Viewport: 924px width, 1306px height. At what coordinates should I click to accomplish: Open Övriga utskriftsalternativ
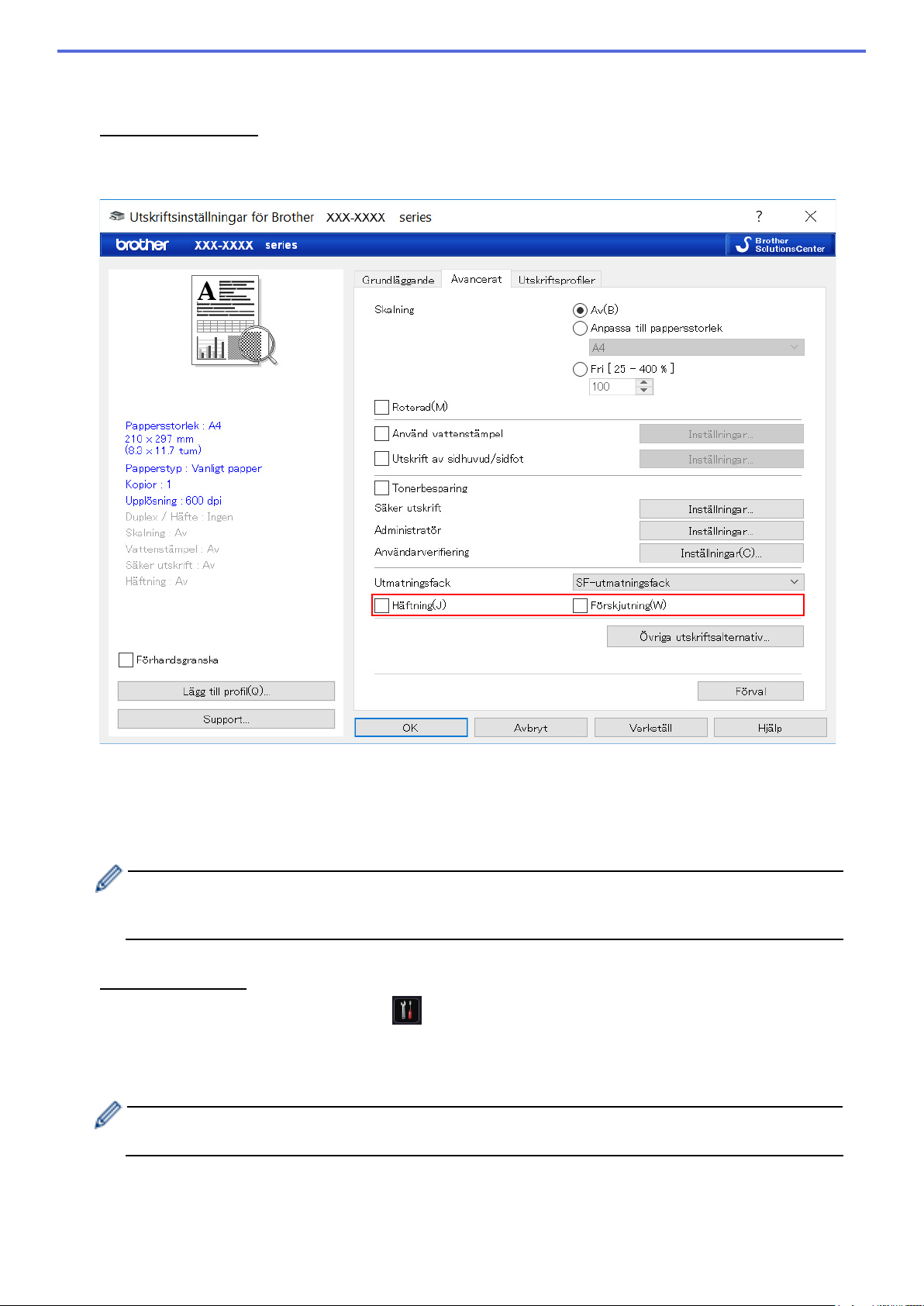coord(705,637)
